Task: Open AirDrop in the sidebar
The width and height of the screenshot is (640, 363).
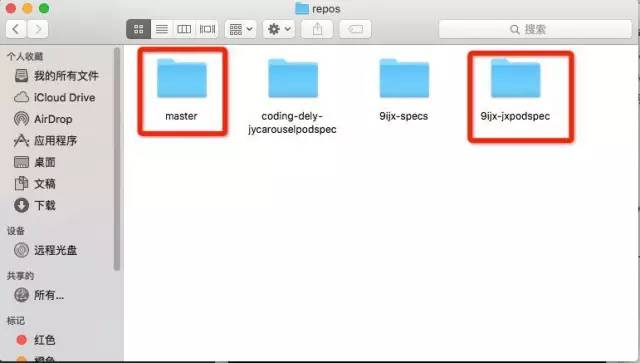Action: [x=44, y=119]
